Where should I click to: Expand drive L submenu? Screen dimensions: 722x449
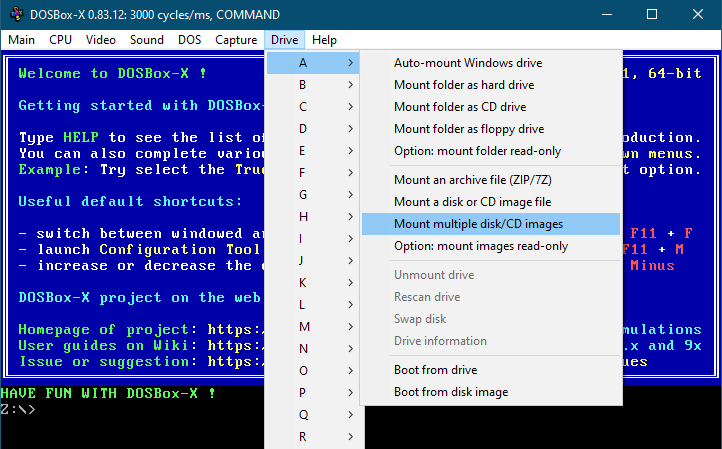(313, 305)
